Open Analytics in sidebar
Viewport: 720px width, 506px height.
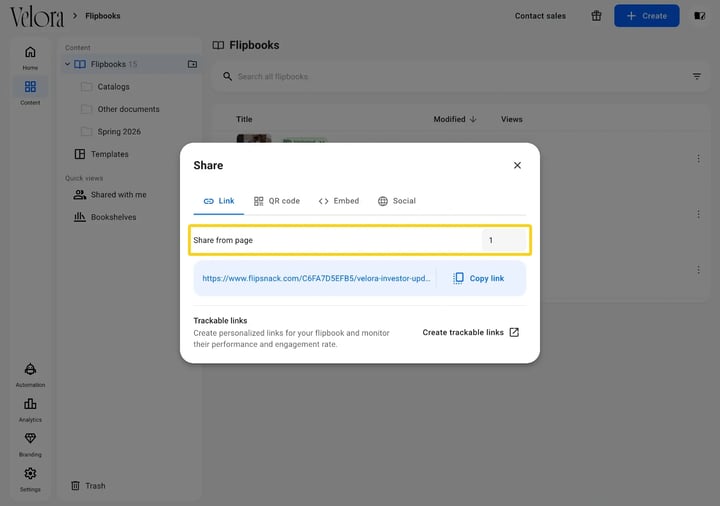[x=30, y=410]
